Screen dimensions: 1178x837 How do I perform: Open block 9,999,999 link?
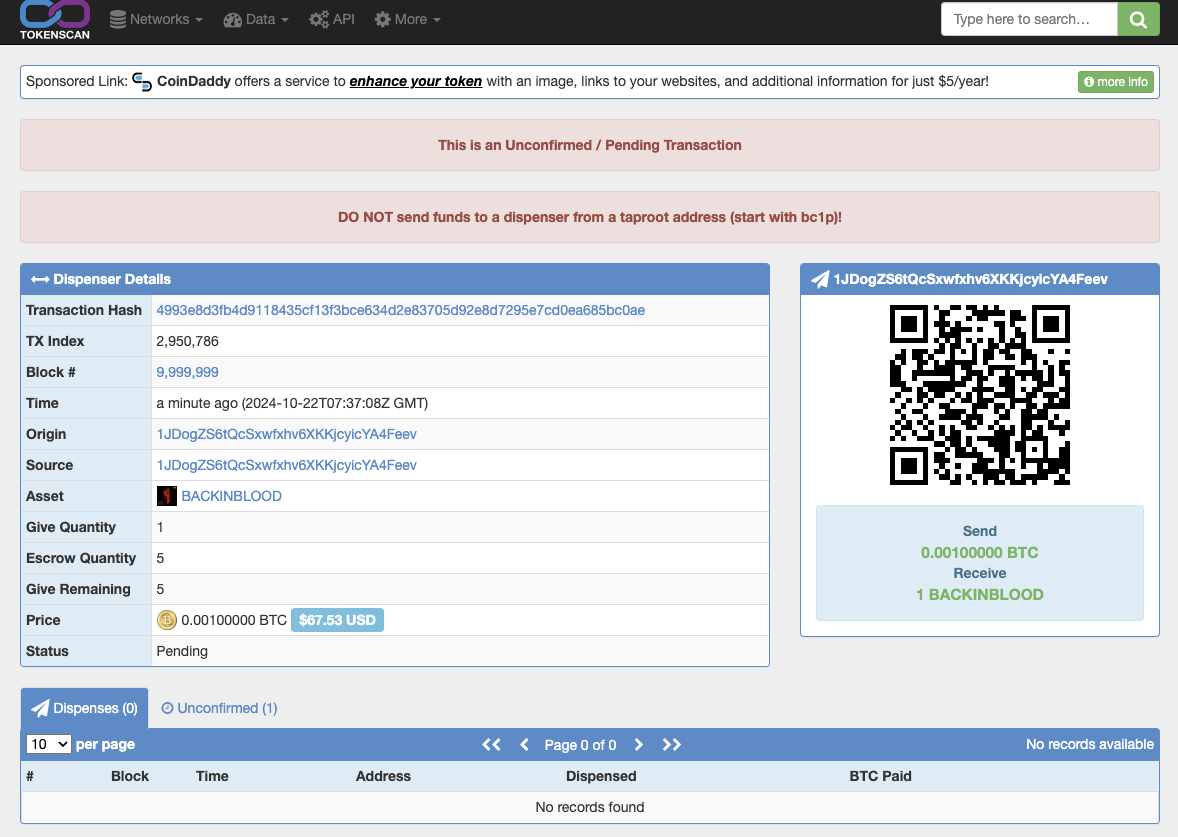click(x=187, y=372)
